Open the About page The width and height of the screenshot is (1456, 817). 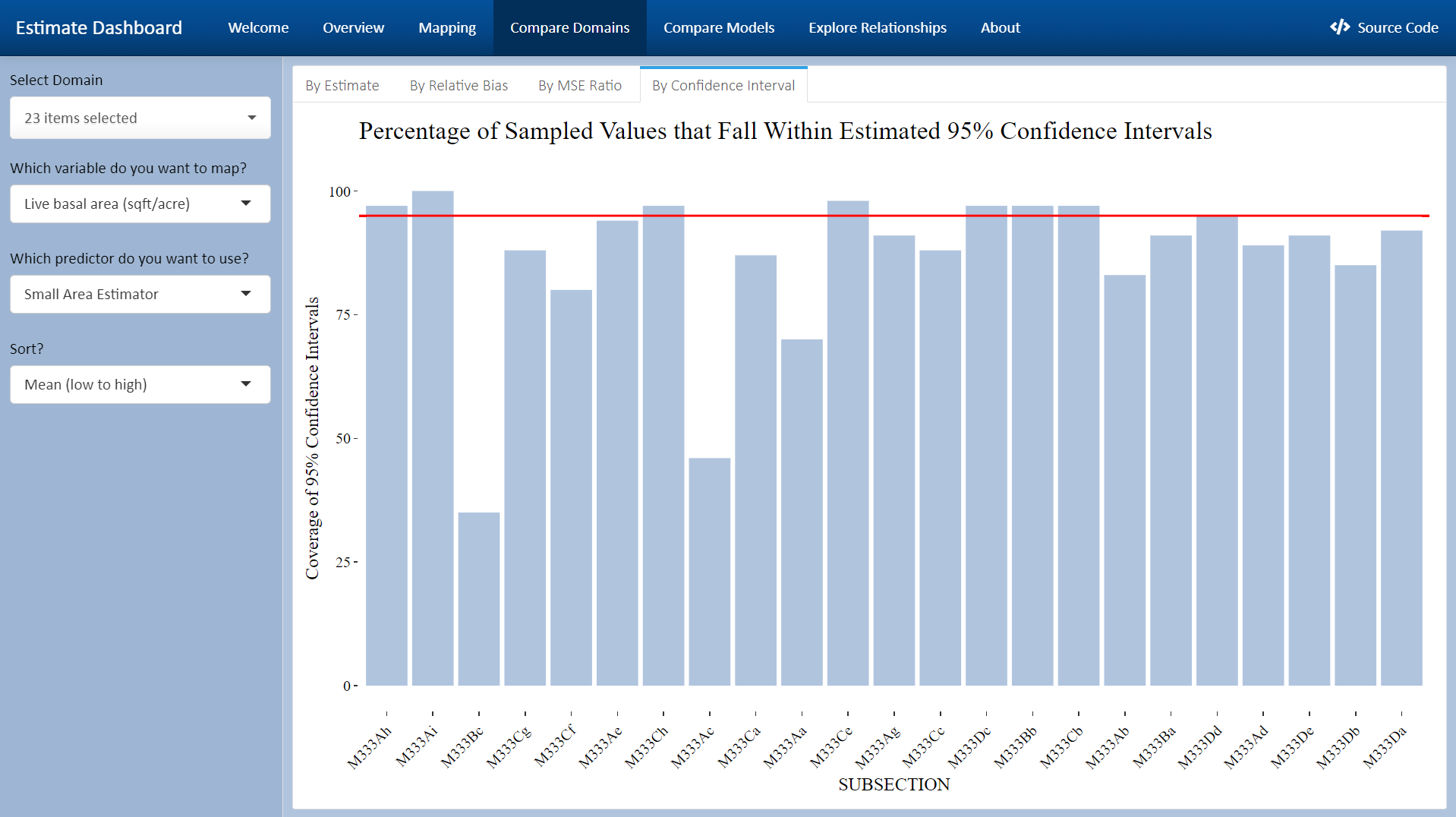[1000, 27]
